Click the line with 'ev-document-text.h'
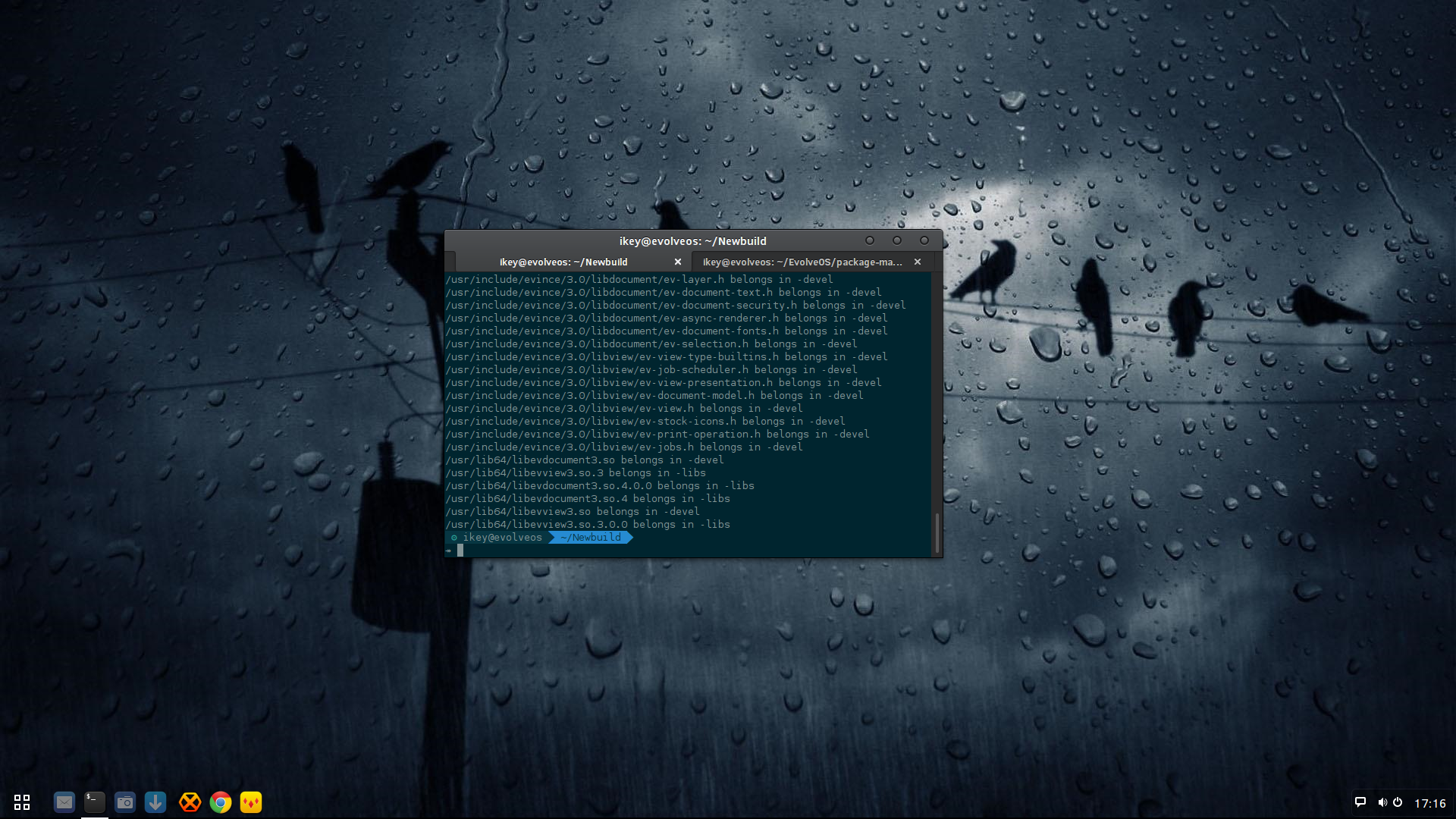 [664, 293]
